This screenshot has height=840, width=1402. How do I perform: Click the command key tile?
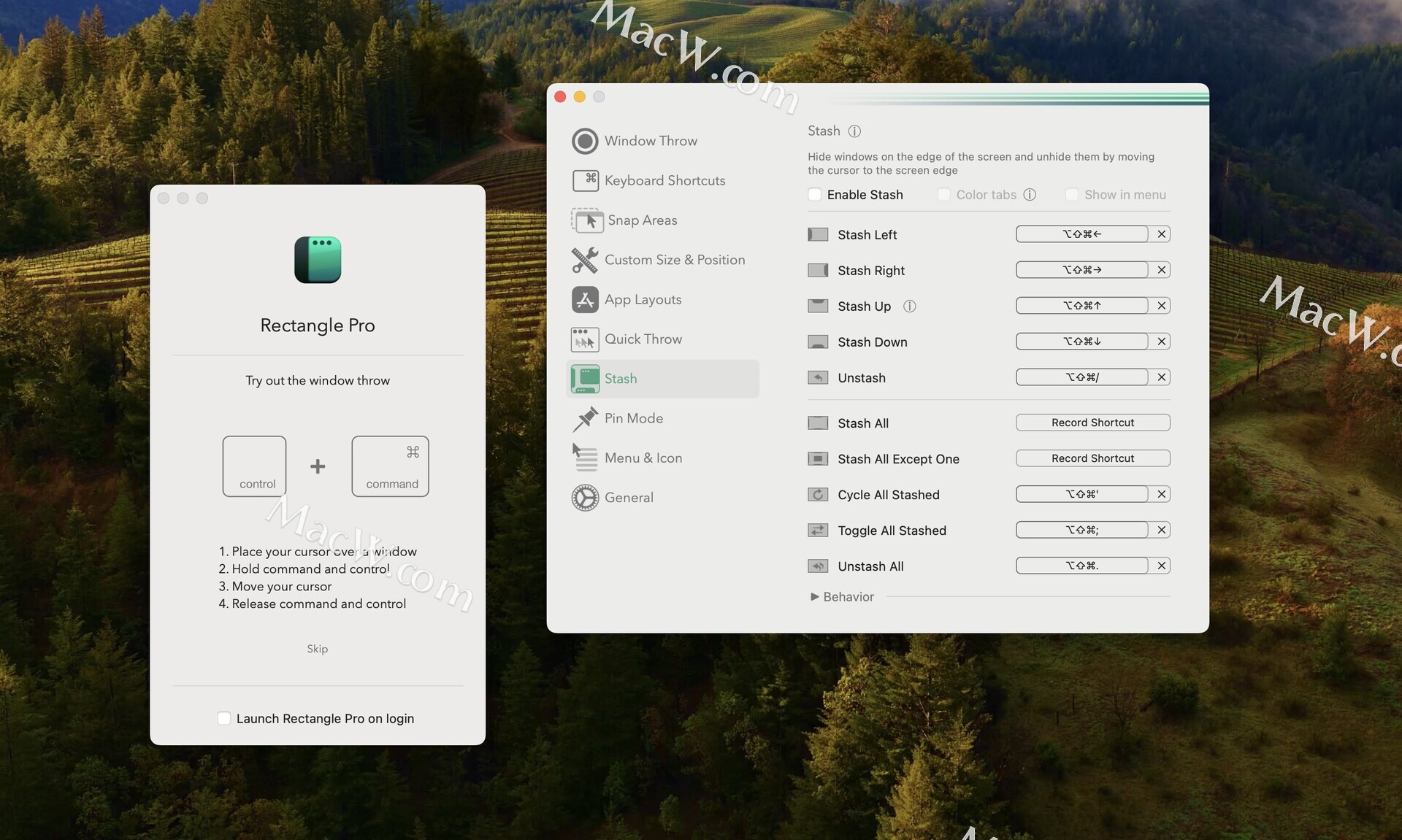pyautogui.click(x=390, y=466)
